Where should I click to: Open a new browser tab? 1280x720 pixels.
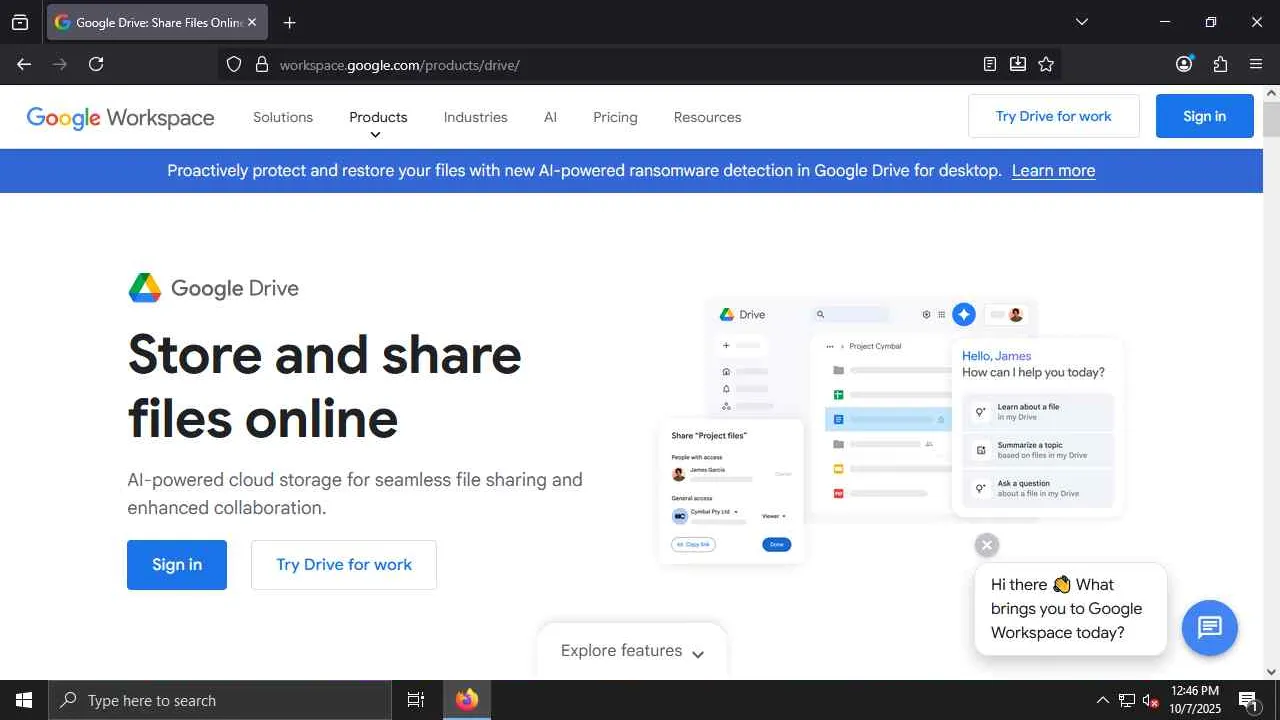point(289,22)
